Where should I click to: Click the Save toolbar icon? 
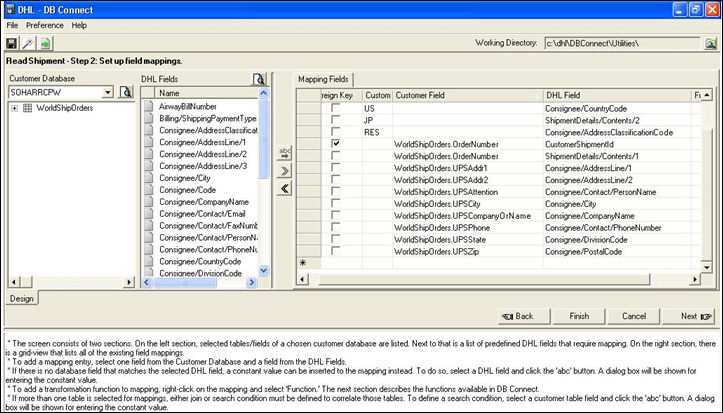[12, 43]
